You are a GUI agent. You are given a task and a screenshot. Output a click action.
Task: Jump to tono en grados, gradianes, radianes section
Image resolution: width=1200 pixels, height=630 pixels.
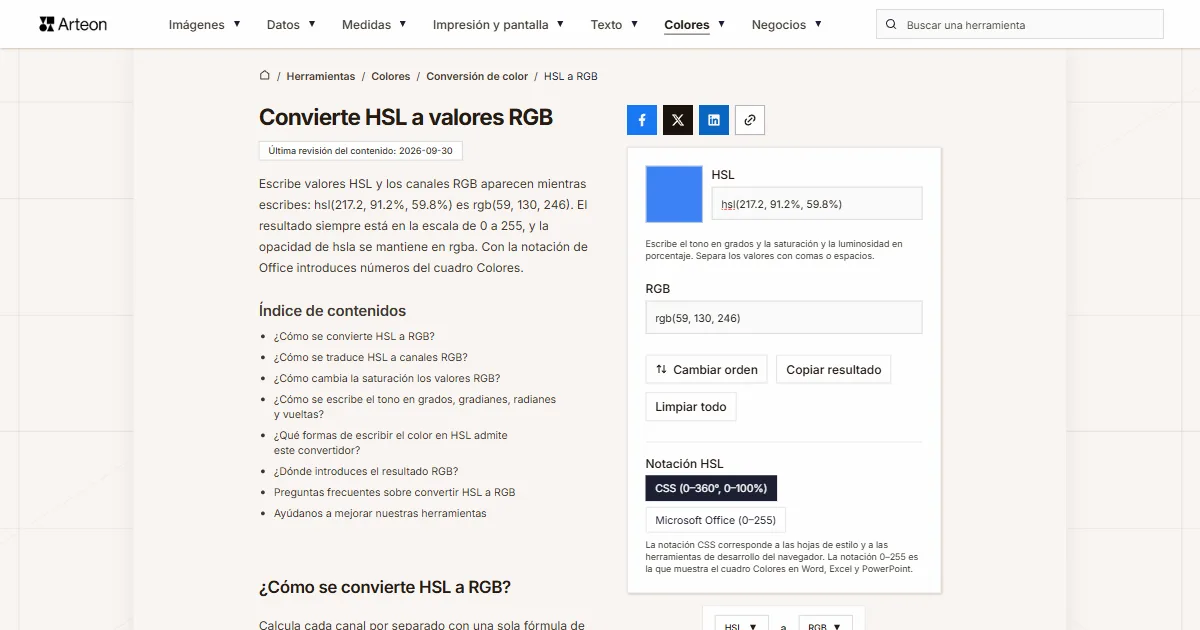click(415, 406)
